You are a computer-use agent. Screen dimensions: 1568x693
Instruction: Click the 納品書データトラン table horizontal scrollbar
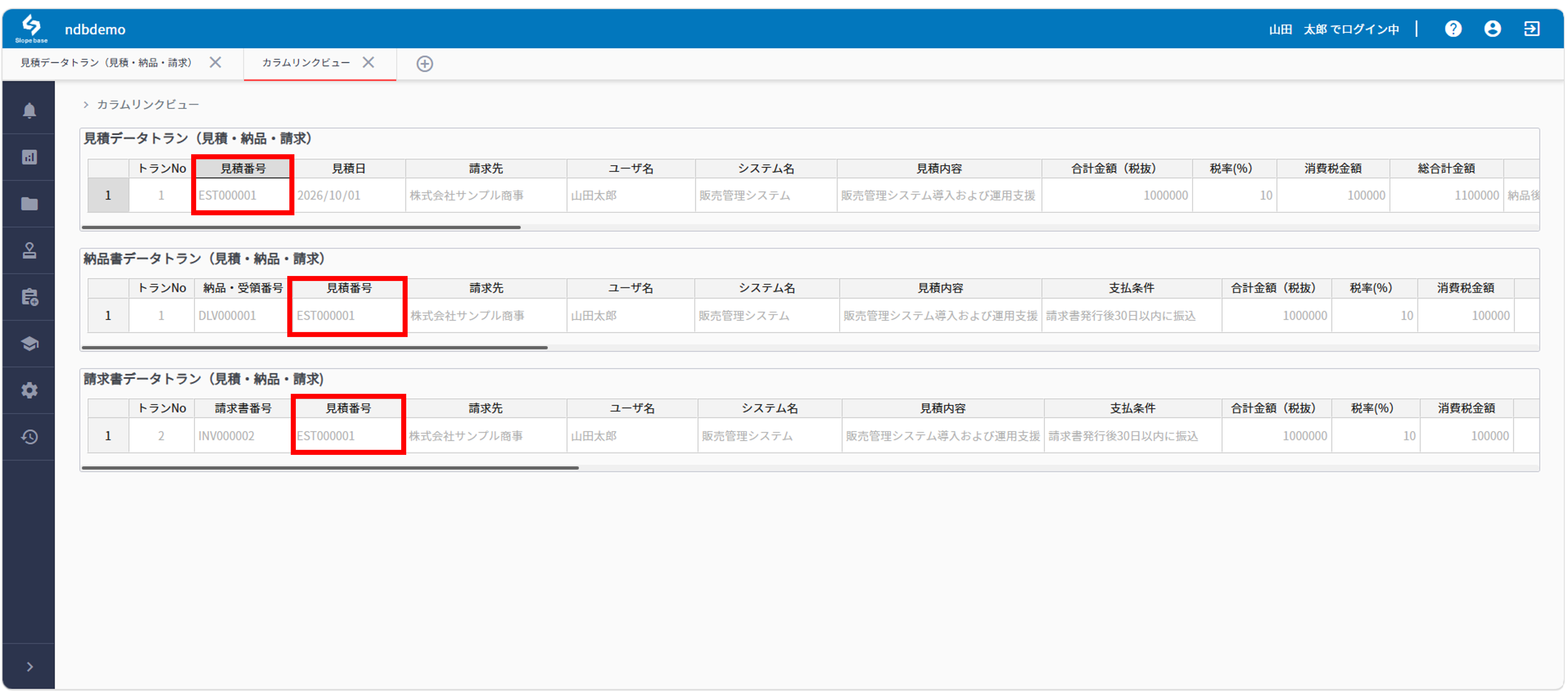[314, 348]
